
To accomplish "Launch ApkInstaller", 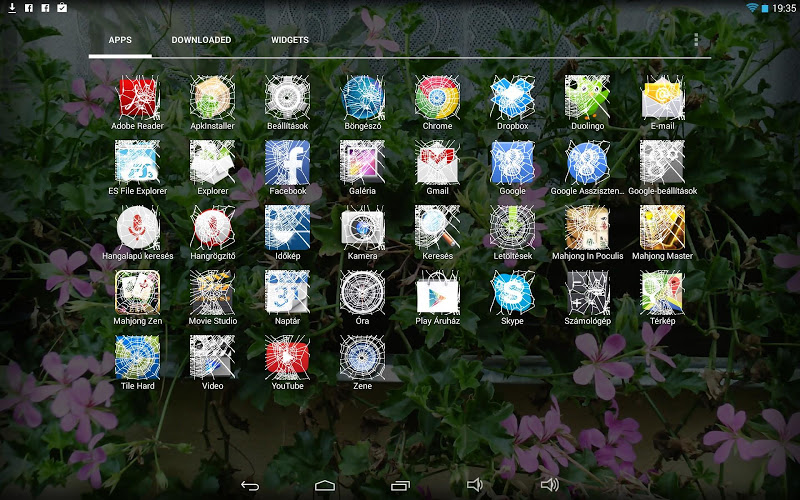I will click(212, 98).
